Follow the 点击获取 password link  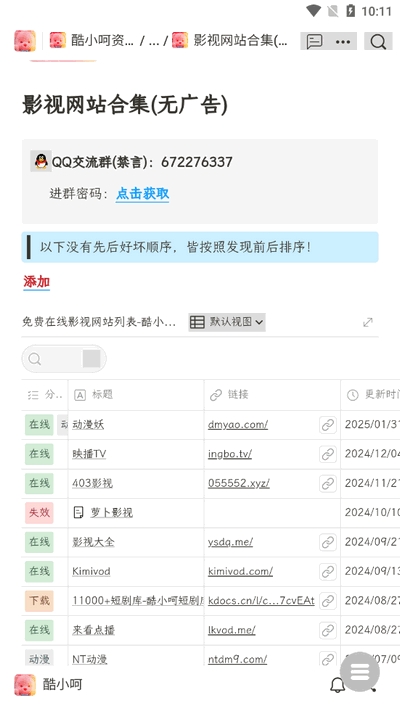pos(143,194)
